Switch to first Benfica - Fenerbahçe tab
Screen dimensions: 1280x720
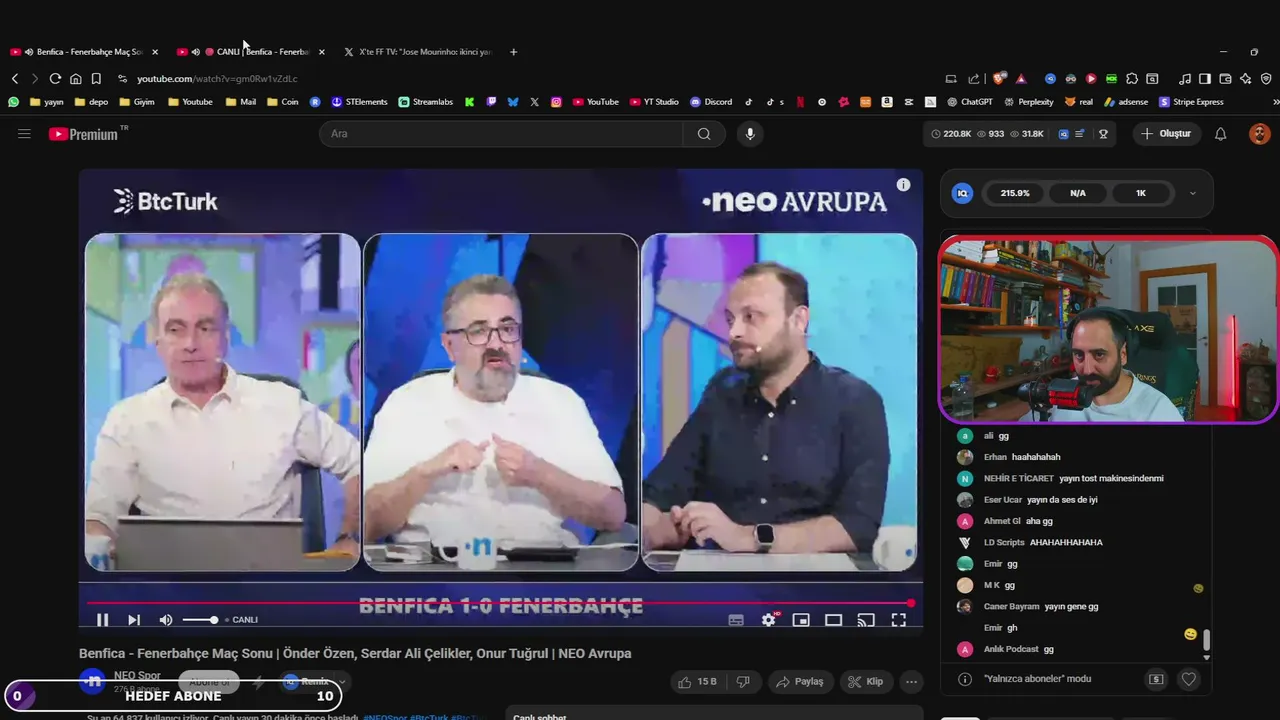(85, 51)
